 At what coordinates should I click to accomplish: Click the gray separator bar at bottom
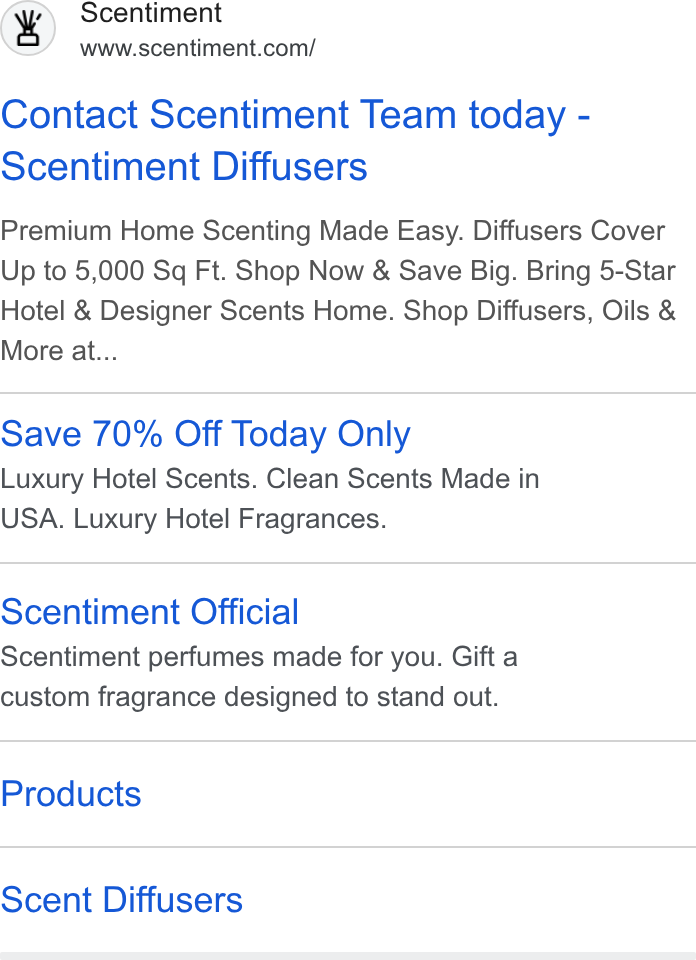coord(348,956)
